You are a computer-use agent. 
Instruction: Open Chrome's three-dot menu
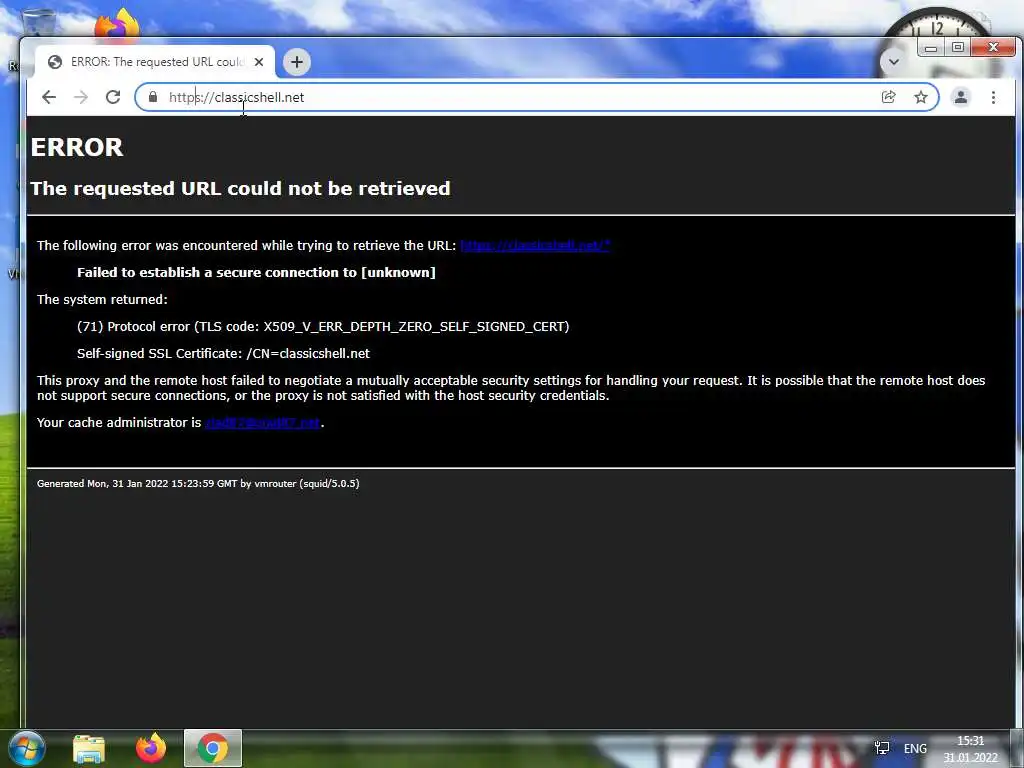[993, 97]
